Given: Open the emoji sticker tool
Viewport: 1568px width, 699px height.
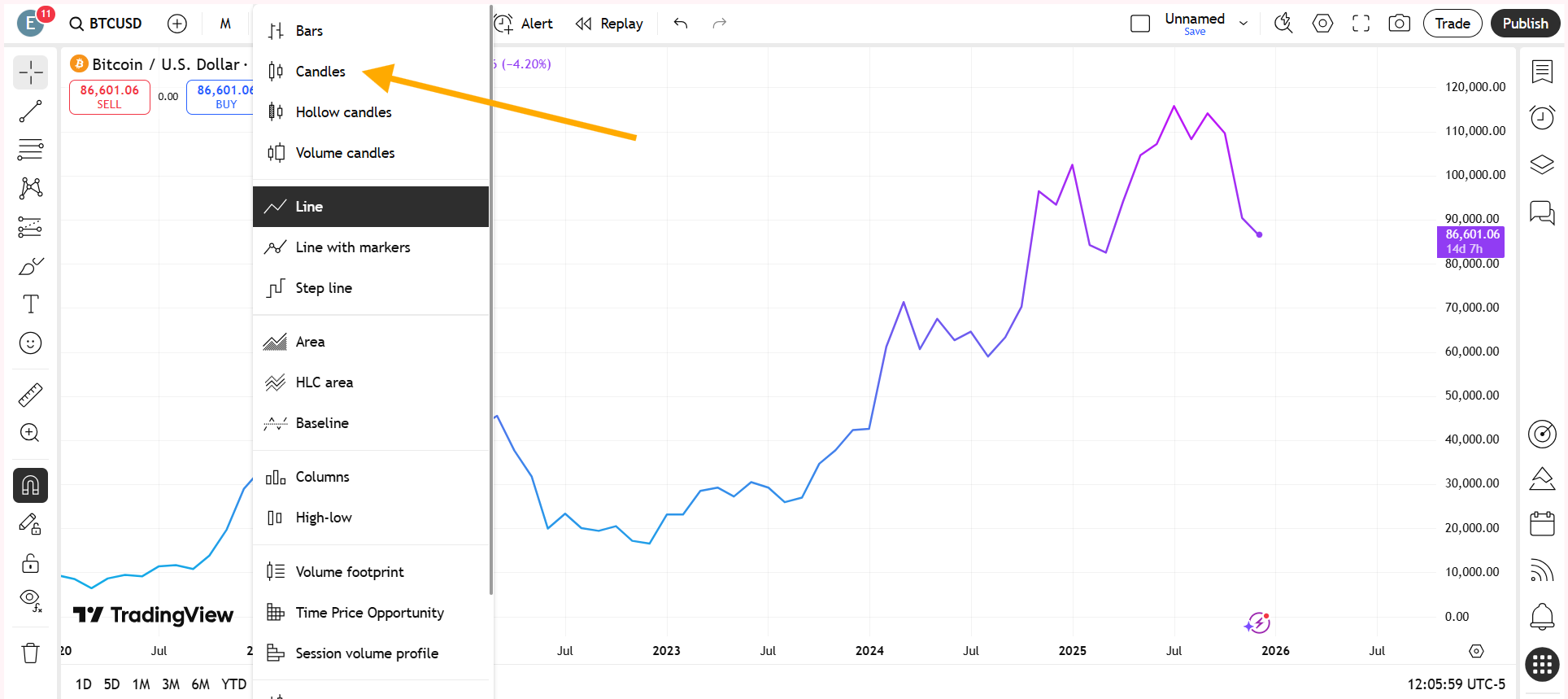Looking at the screenshot, I should pos(30,343).
